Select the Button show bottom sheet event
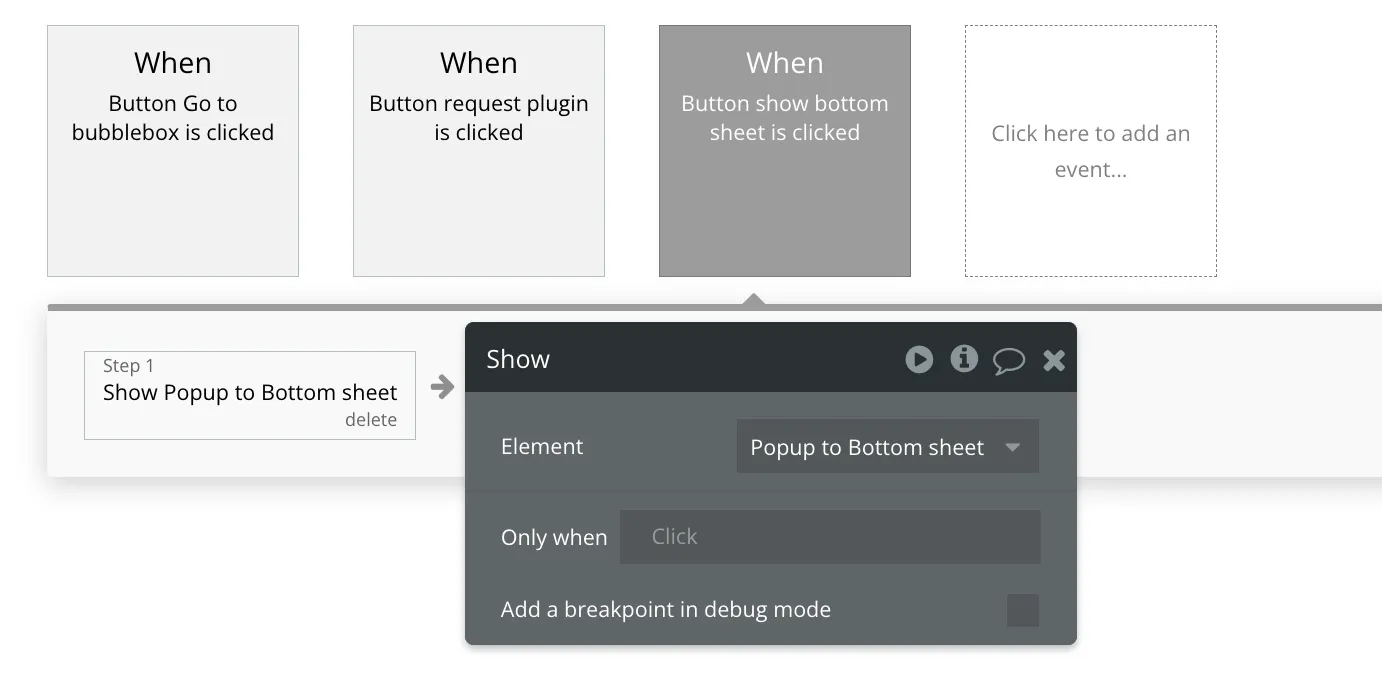Screen dimensions: 1382x700 click(785, 151)
